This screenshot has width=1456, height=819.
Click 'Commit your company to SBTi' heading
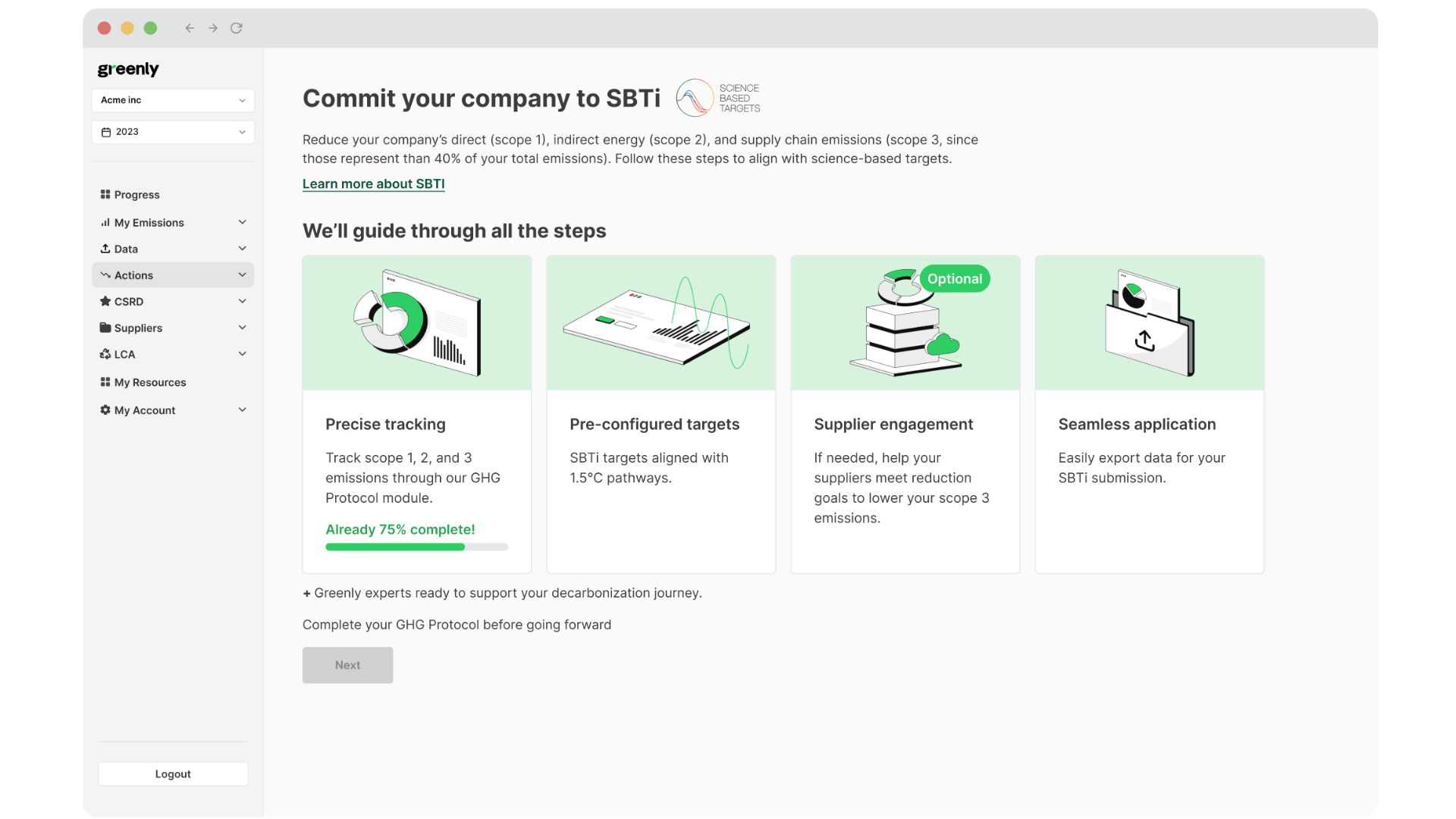point(482,99)
